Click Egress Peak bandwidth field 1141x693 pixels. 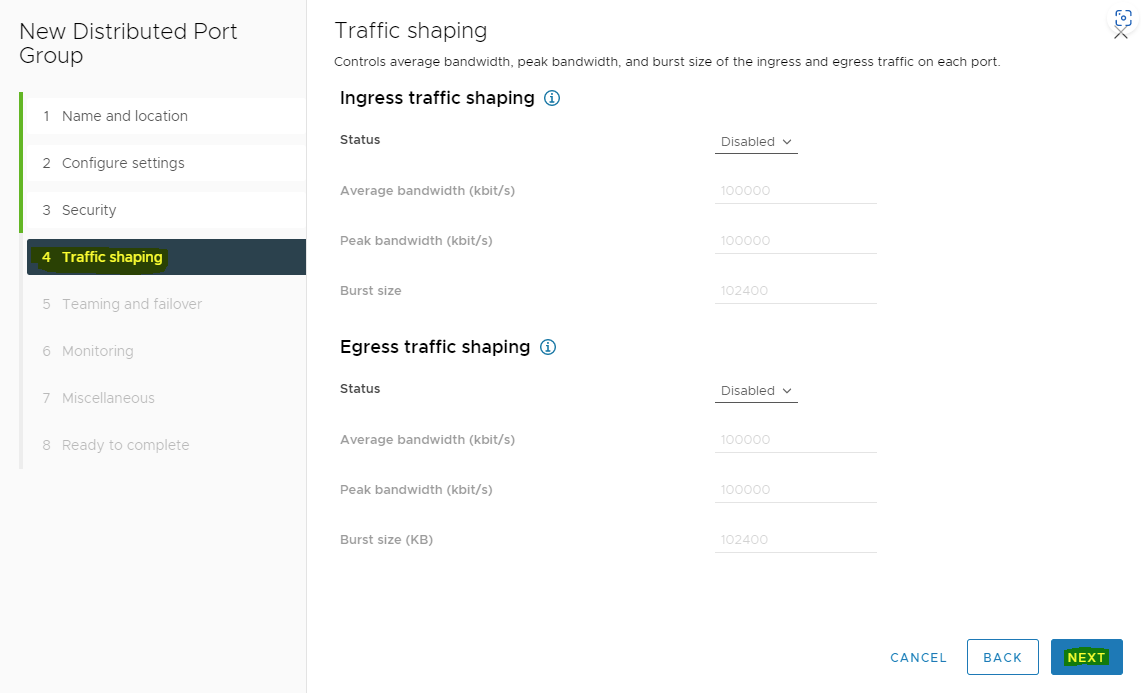tap(795, 490)
